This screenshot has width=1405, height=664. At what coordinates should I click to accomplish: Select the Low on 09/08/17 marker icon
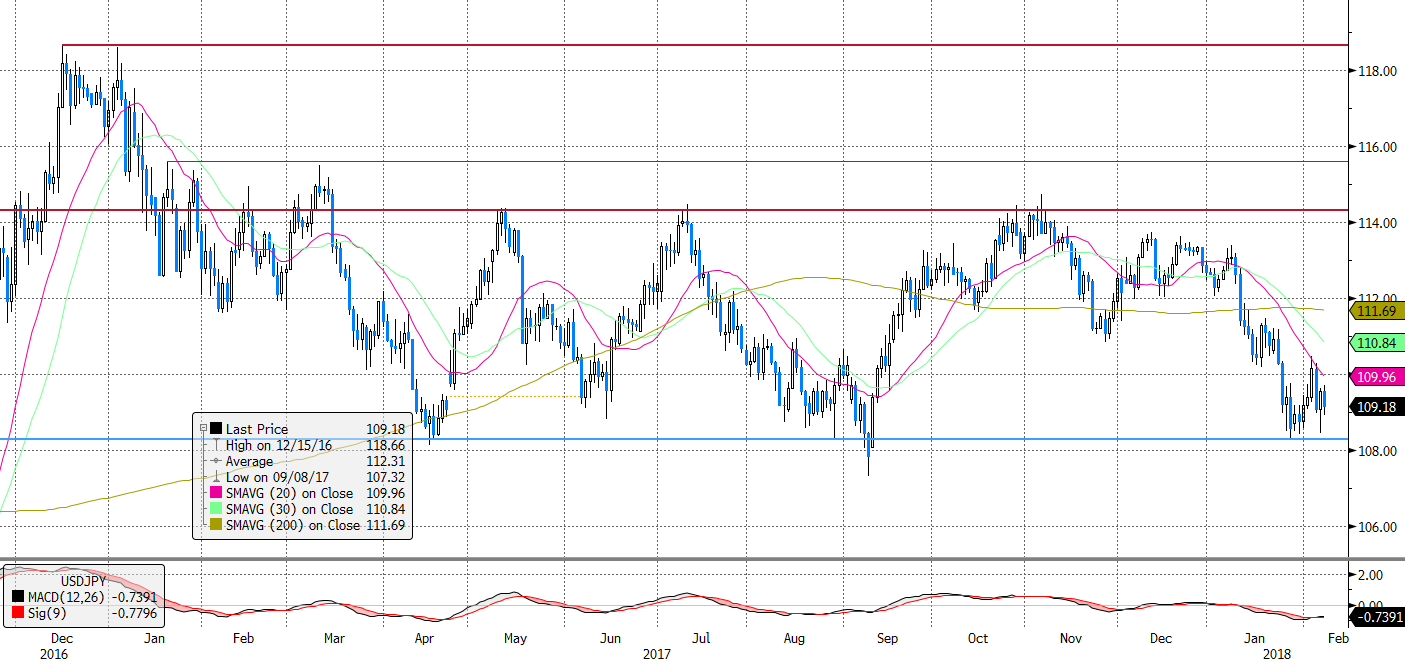coord(215,478)
